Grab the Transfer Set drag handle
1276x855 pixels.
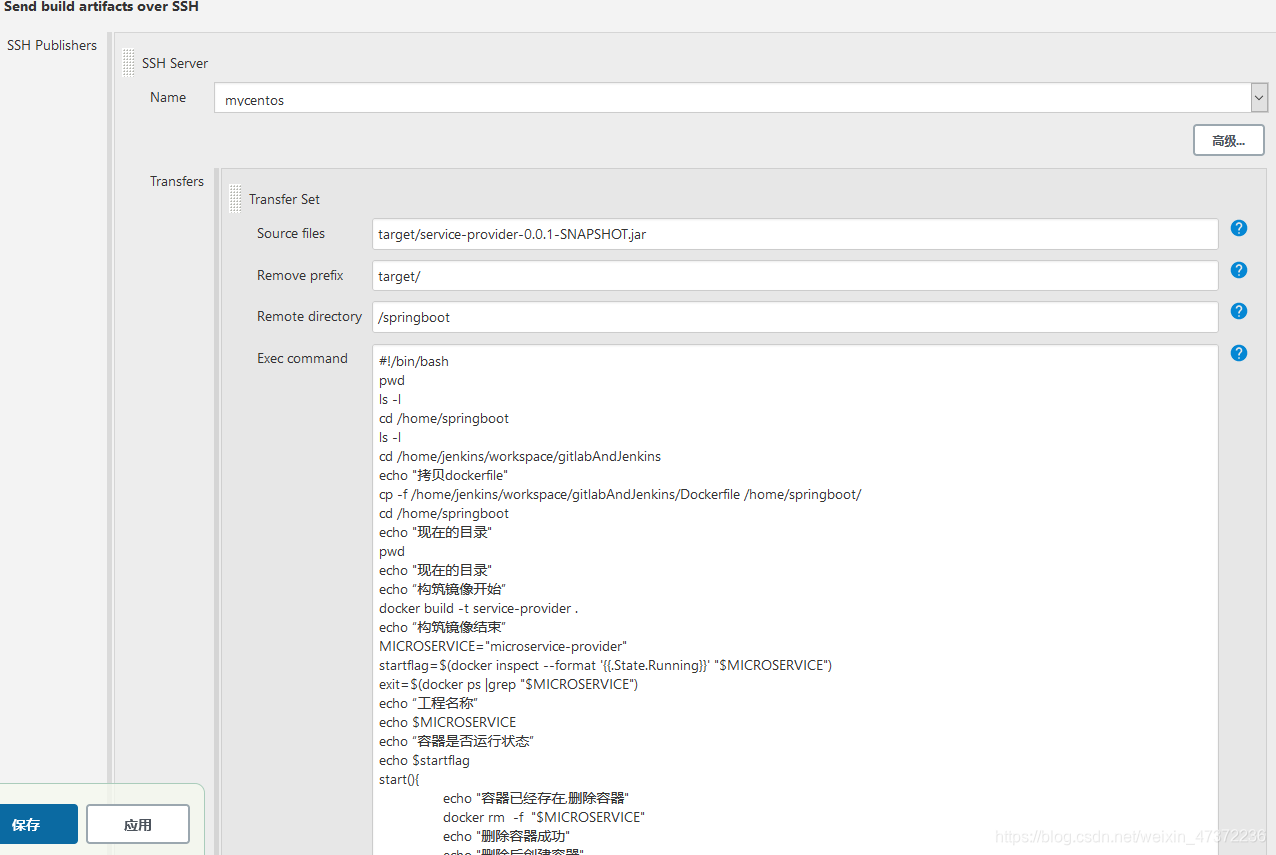pyautogui.click(x=235, y=198)
